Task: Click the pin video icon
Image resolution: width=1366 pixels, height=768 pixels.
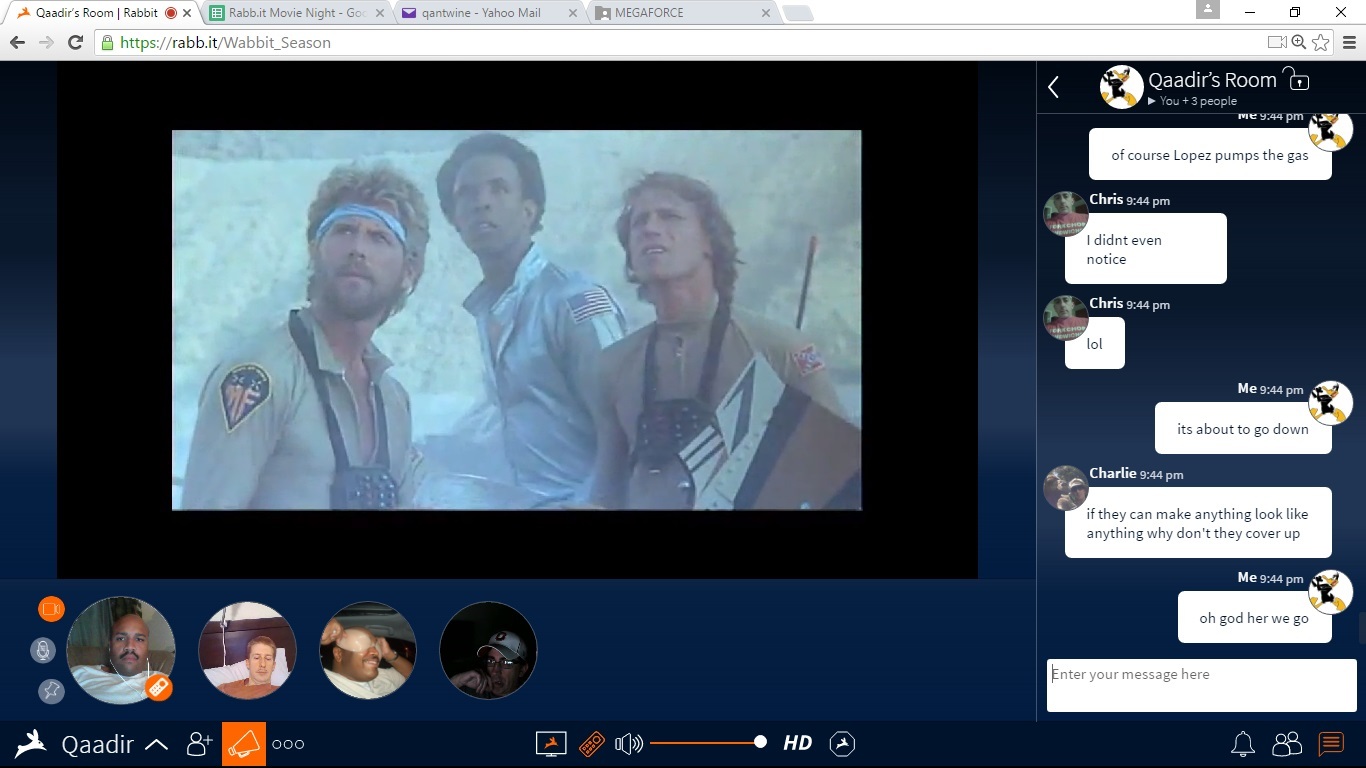Action: point(51,691)
